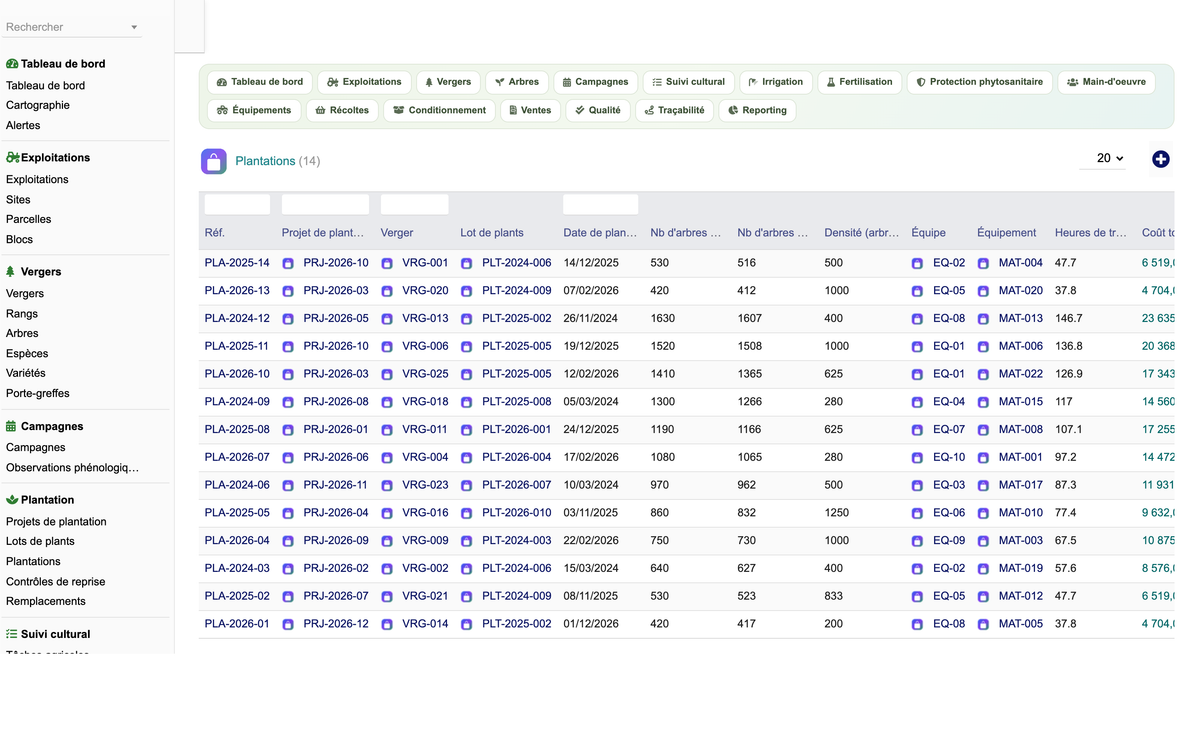Open the Reporting tab
The image size is (1200, 743).
click(x=757, y=110)
